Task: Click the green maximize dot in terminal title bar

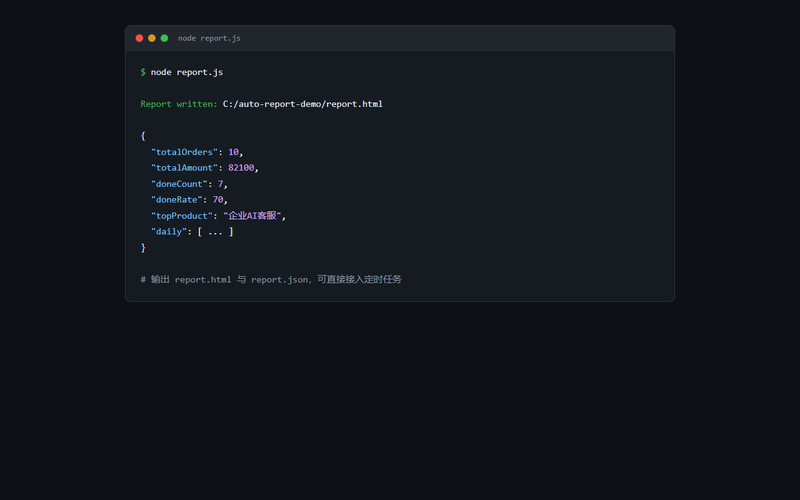Action: 164,38
